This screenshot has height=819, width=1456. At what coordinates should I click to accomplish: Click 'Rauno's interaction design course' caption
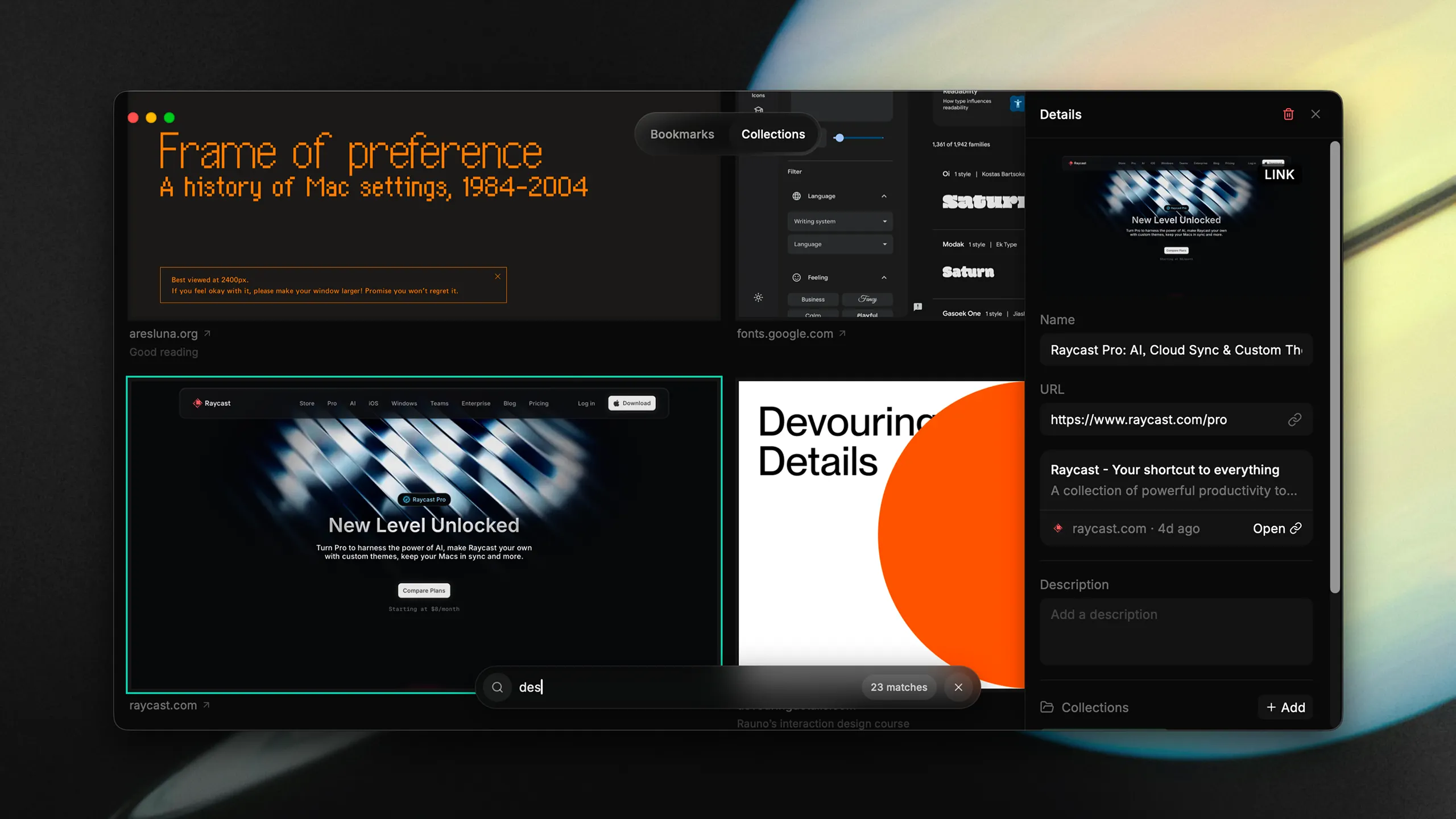[x=823, y=723]
